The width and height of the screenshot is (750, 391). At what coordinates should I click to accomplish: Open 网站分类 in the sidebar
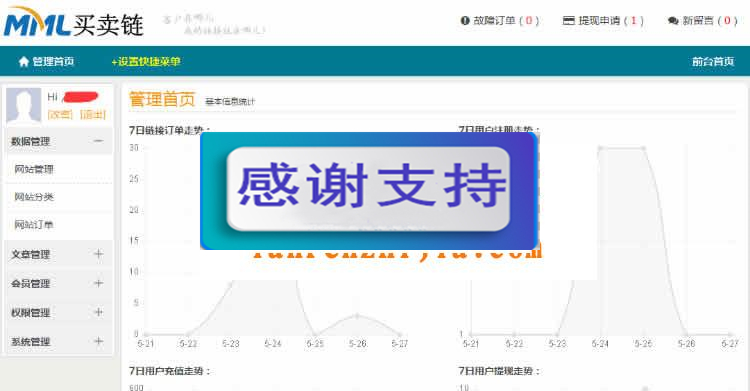pyautogui.click(x=34, y=197)
